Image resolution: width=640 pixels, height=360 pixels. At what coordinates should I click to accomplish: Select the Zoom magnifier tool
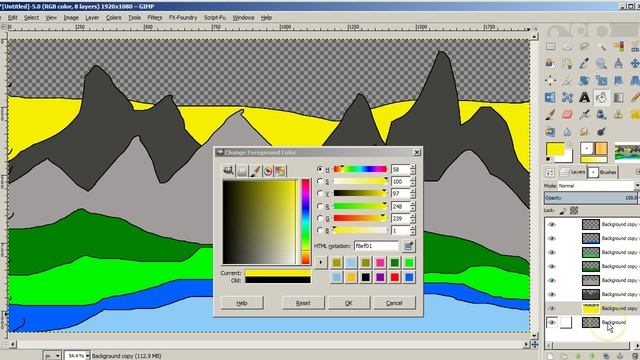point(601,64)
